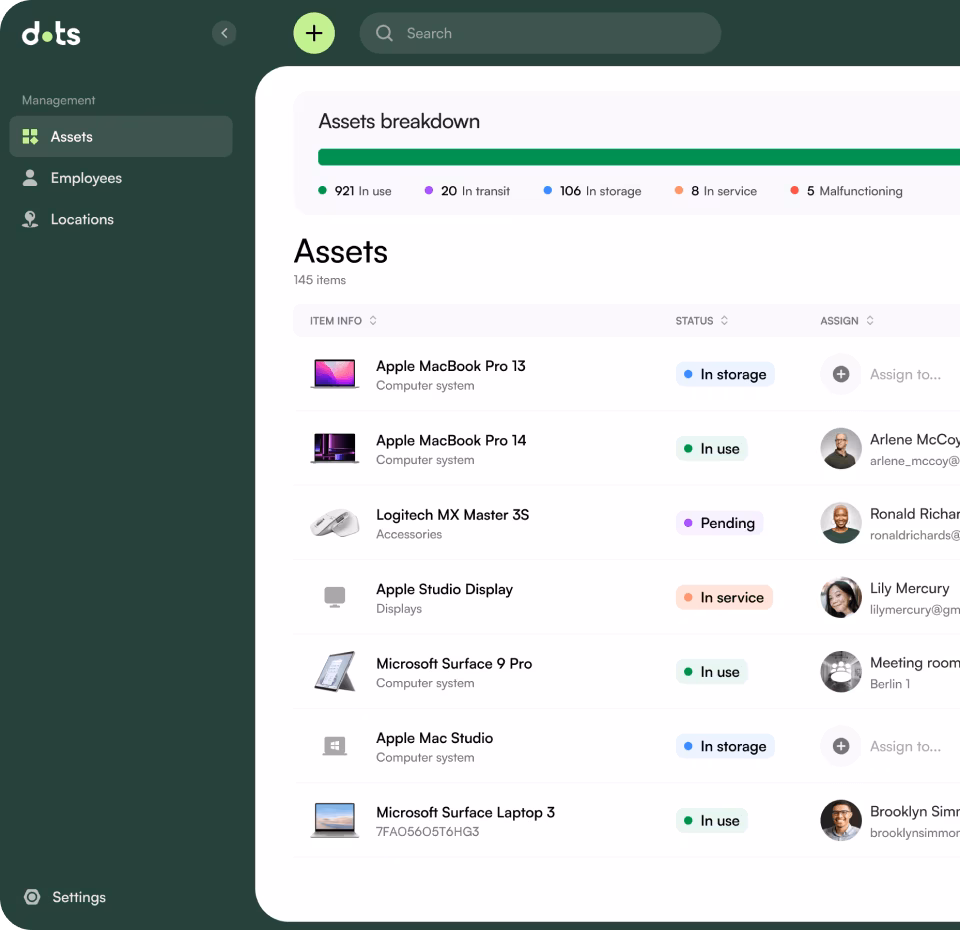Open Arlene McCoy's profile avatar
This screenshot has width=960, height=930.
[840, 449]
